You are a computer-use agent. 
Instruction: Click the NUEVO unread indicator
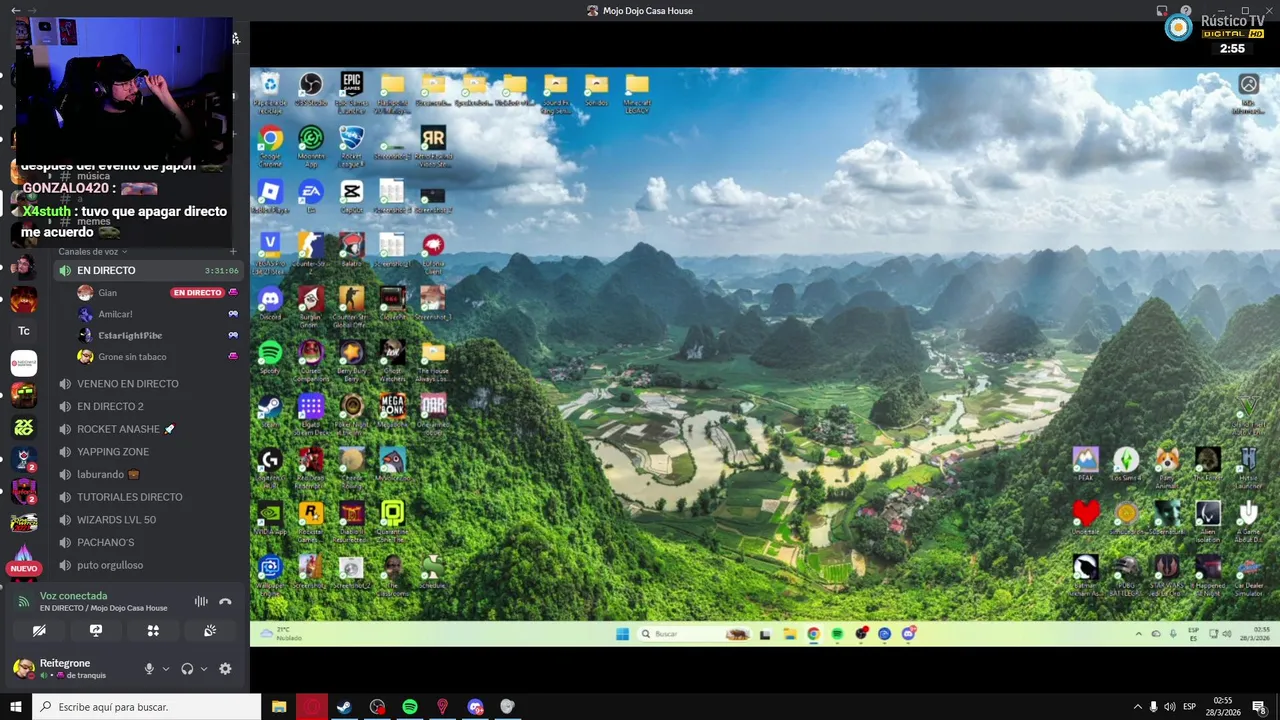[24, 569]
